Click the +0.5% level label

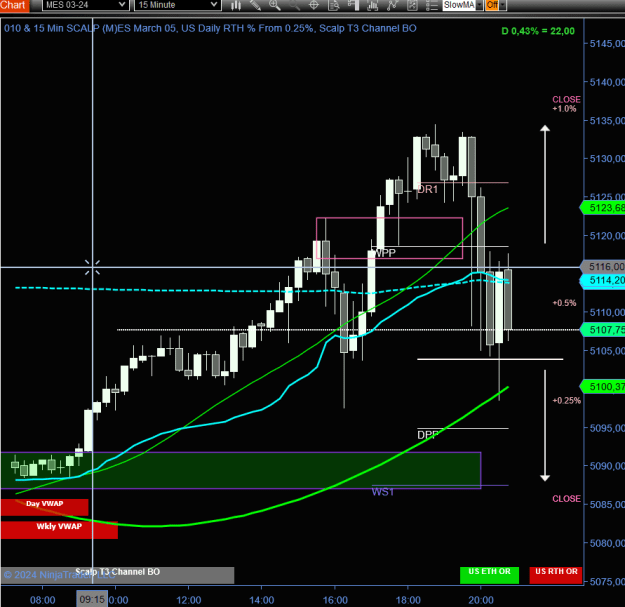(x=564, y=303)
